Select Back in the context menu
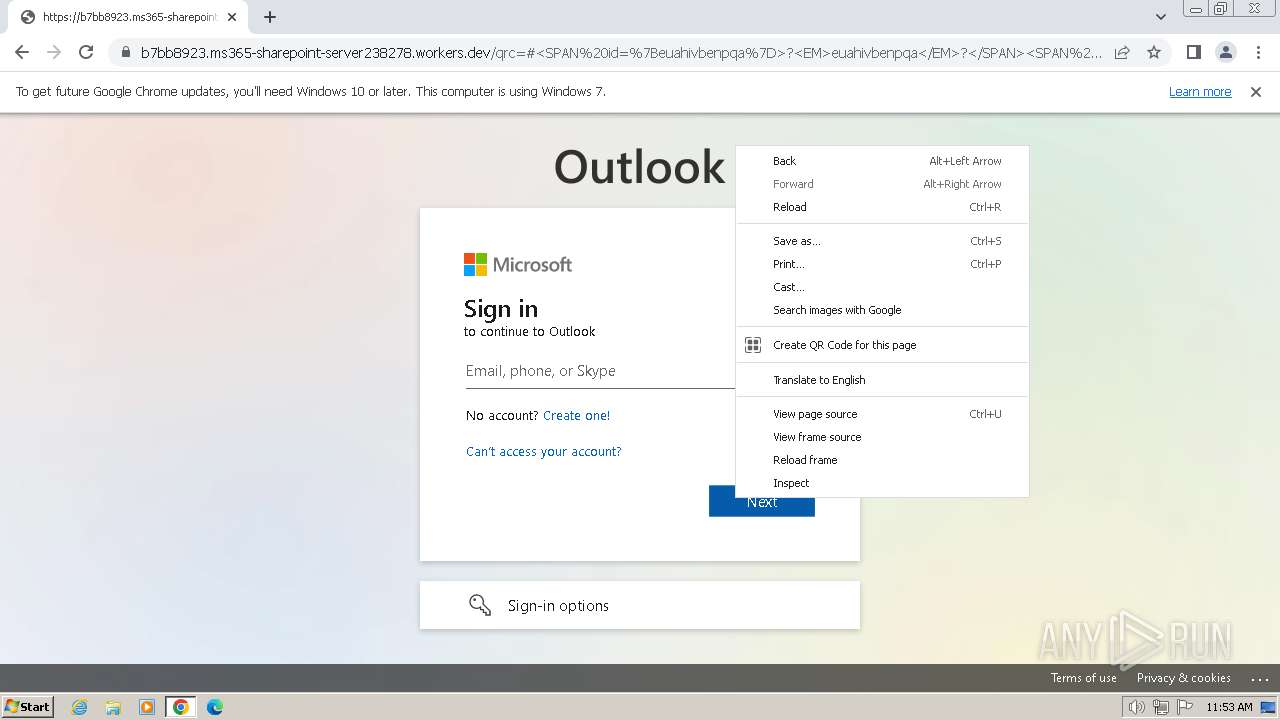This screenshot has height=720, width=1280. [x=882, y=161]
